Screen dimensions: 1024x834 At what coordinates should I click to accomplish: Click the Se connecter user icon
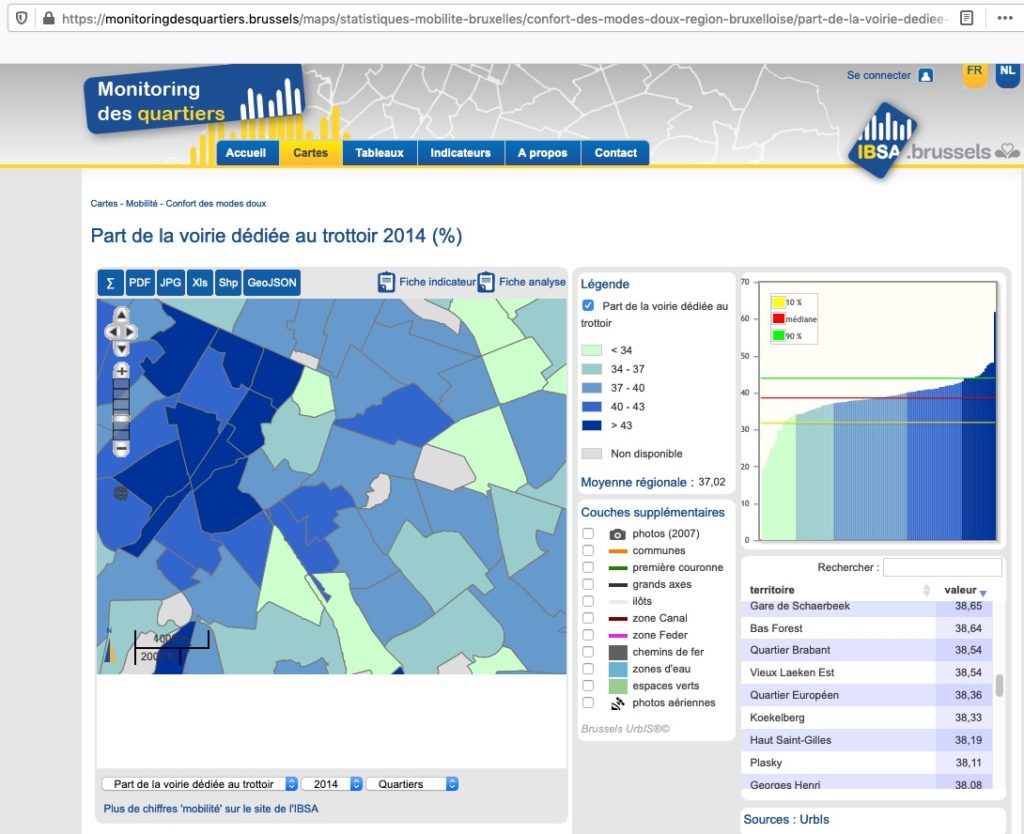[x=926, y=75]
